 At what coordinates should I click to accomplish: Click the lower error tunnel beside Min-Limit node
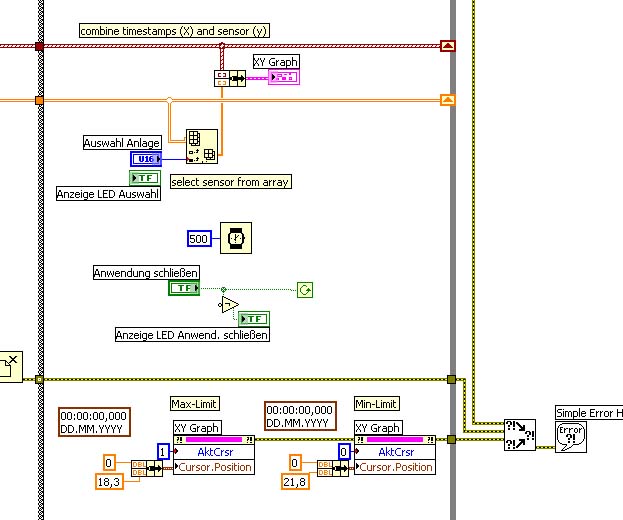tap(451, 439)
